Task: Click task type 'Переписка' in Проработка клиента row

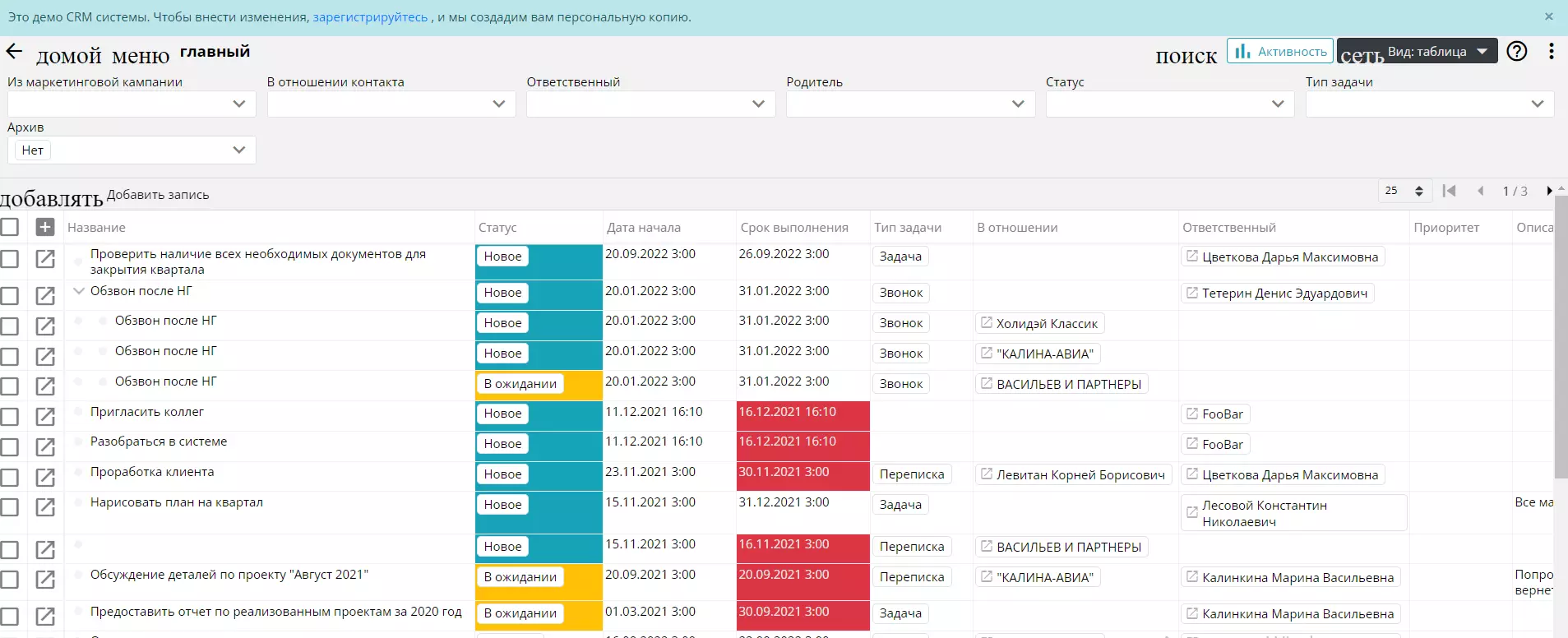Action: 912,474
